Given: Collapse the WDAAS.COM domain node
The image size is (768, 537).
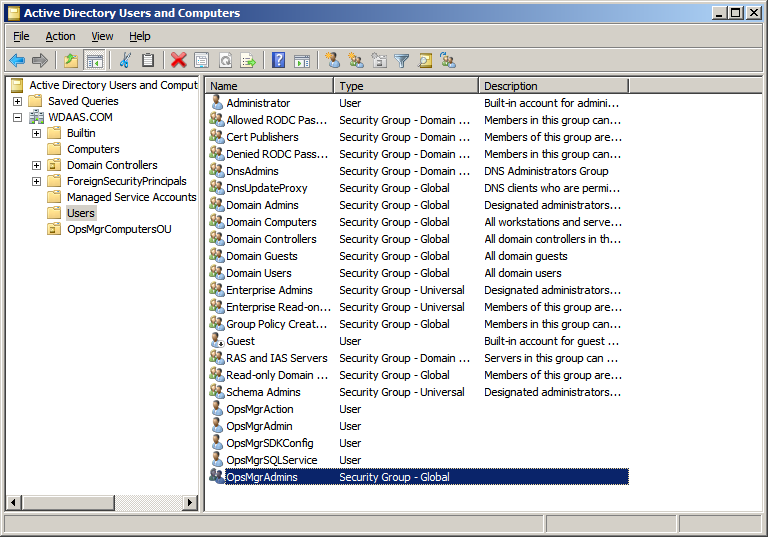Looking at the screenshot, I should coord(18,118).
